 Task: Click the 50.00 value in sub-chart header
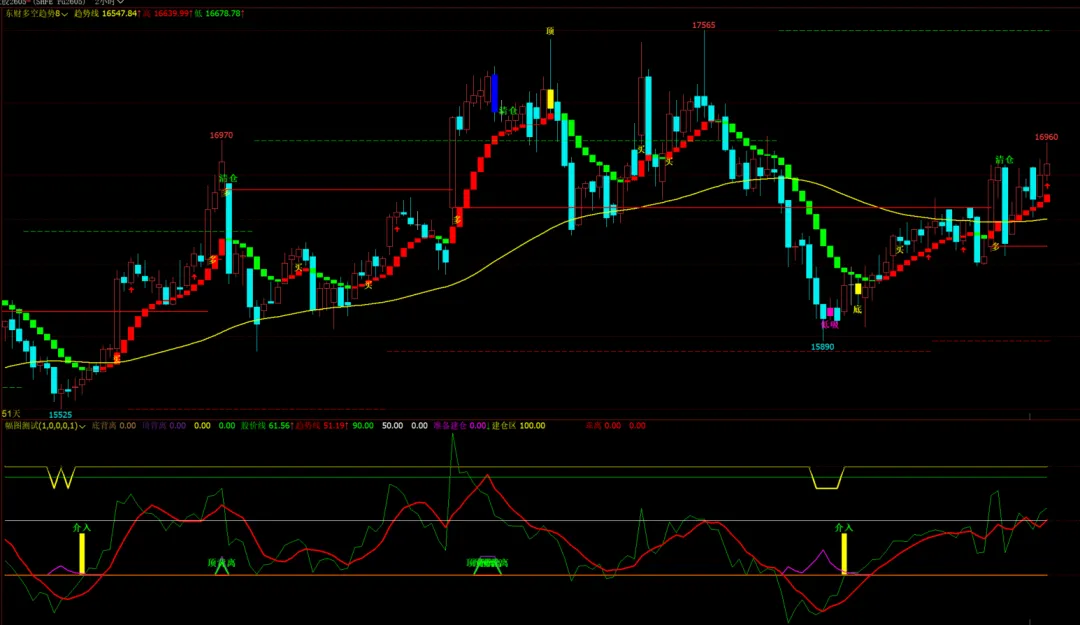[x=393, y=426]
